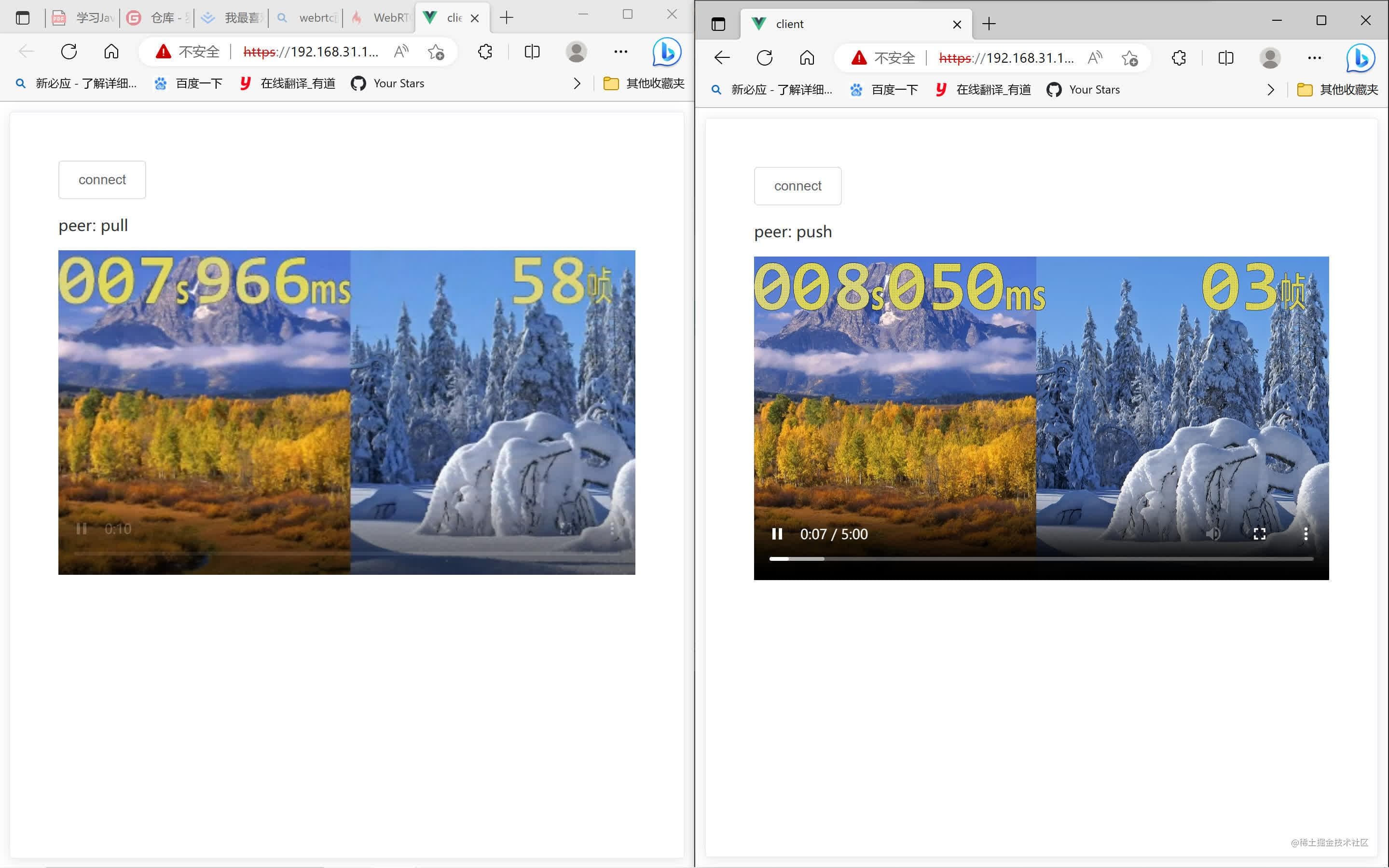
Task: Open settings and more menu, right window
Action: tap(1314, 58)
